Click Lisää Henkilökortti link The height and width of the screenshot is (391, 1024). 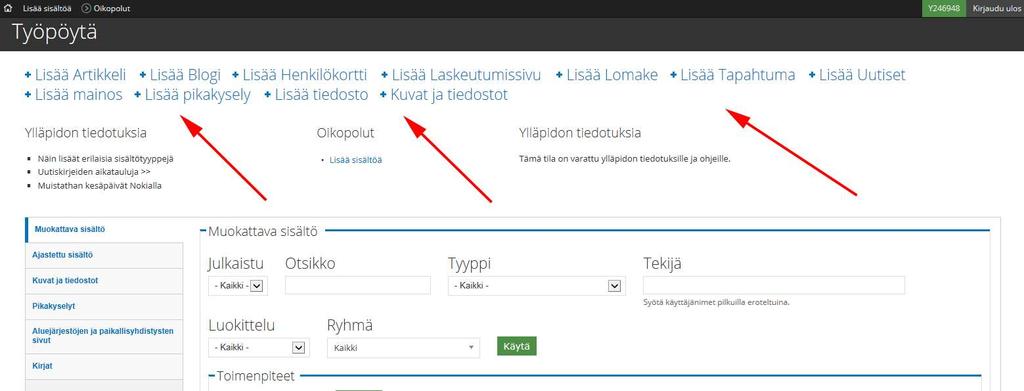pos(305,75)
